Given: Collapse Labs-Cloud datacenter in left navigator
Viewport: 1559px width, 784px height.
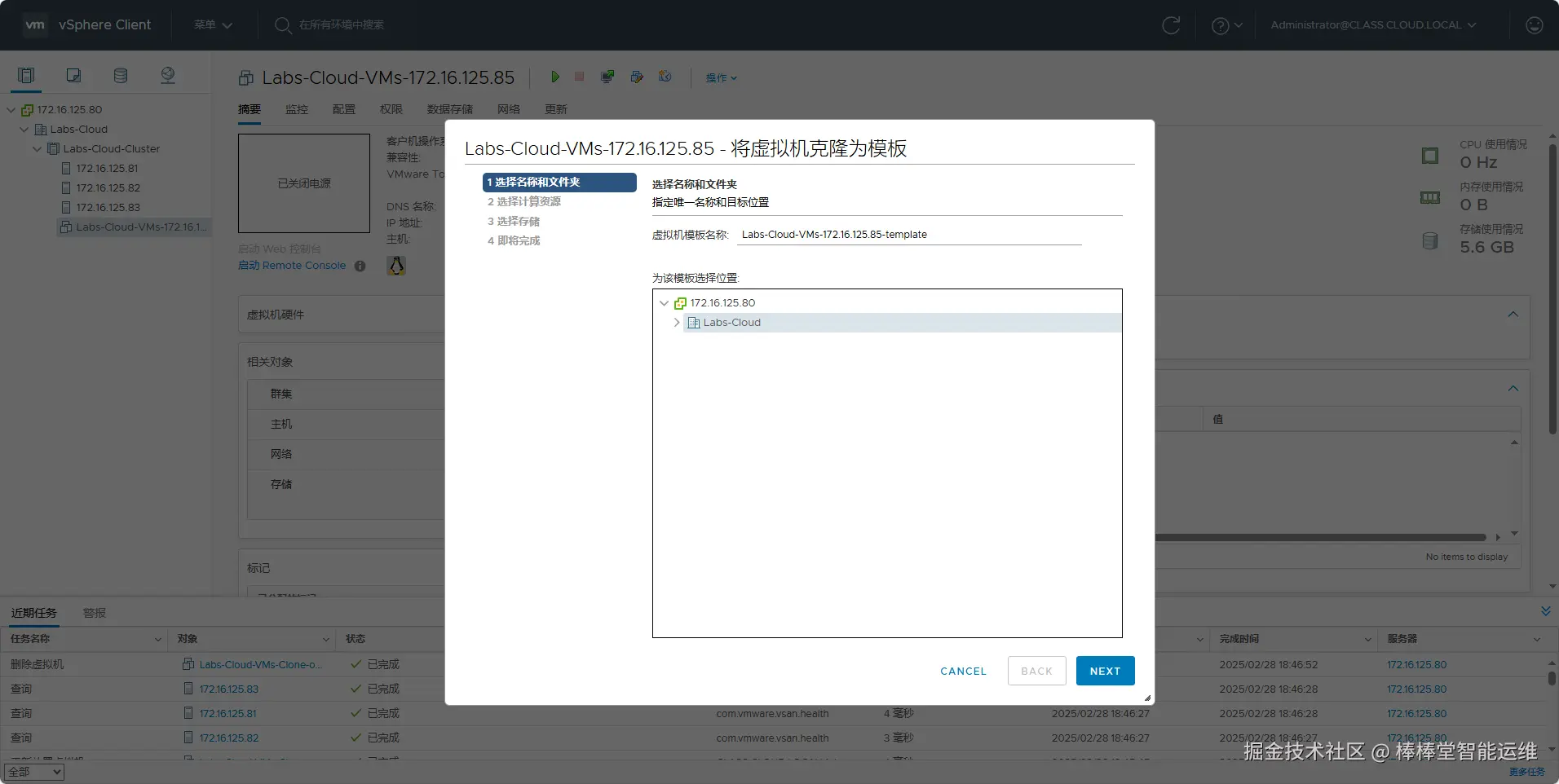Looking at the screenshot, I should [24, 130].
